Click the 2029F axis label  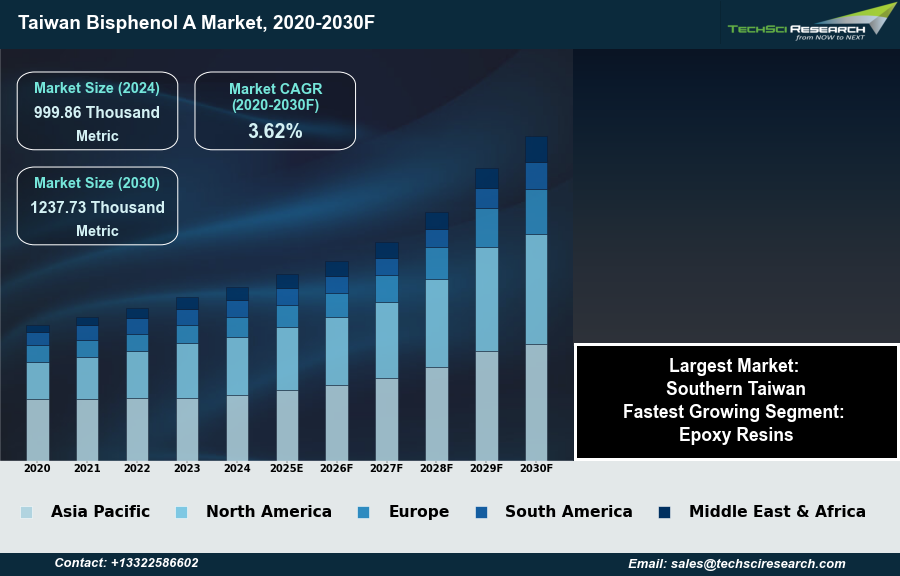(487, 468)
